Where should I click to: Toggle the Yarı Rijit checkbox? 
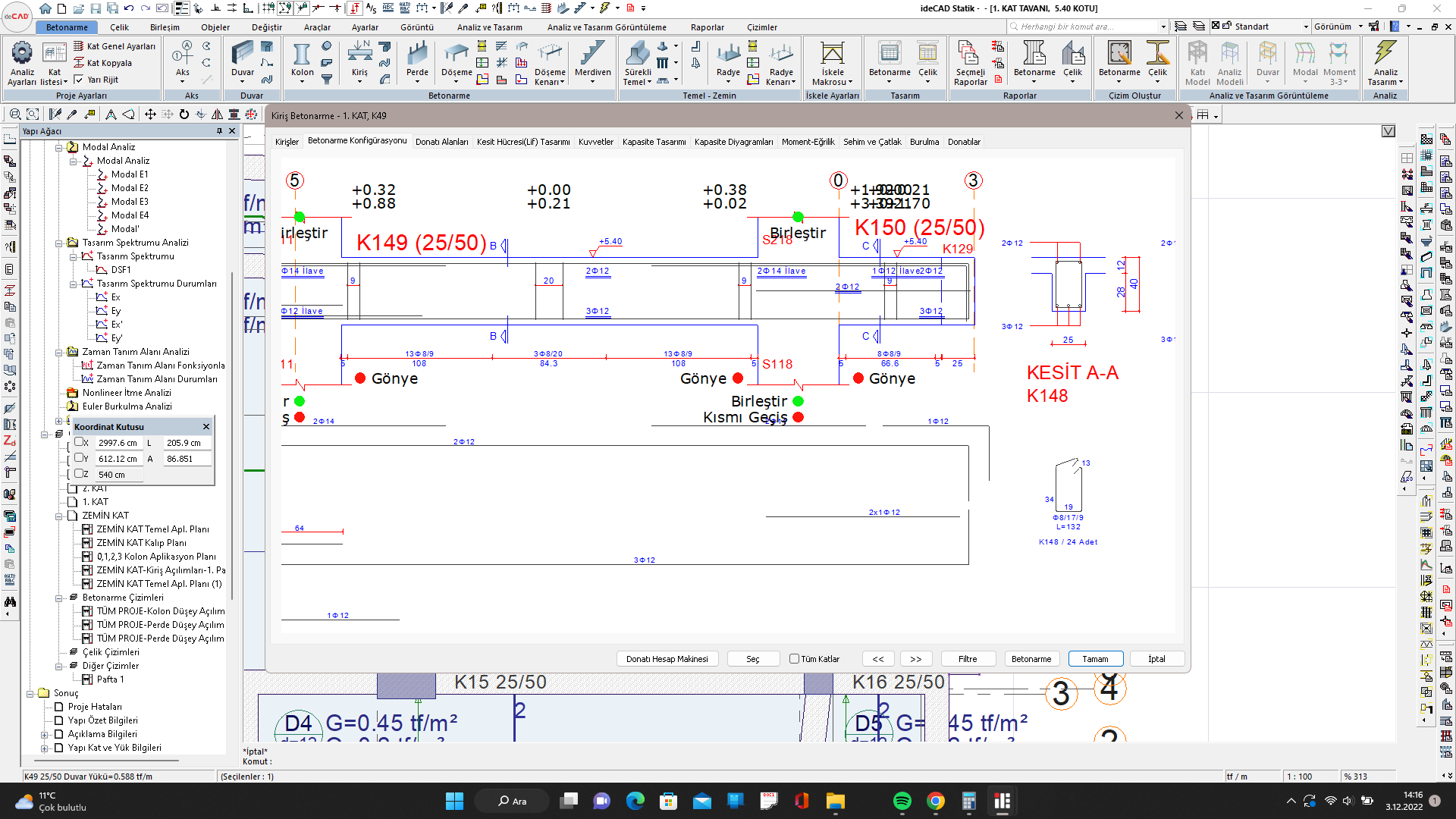click(79, 79)
